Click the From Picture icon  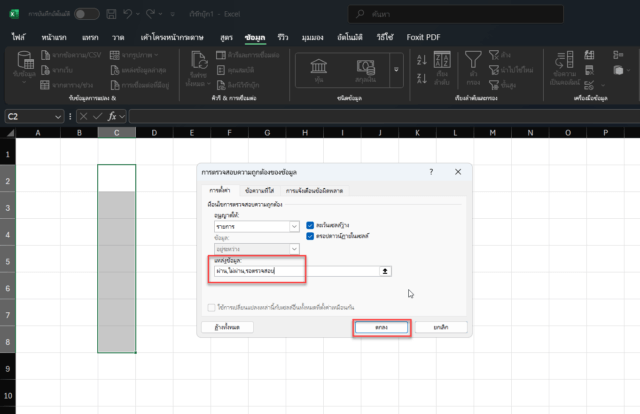click(x=115, y=55)
